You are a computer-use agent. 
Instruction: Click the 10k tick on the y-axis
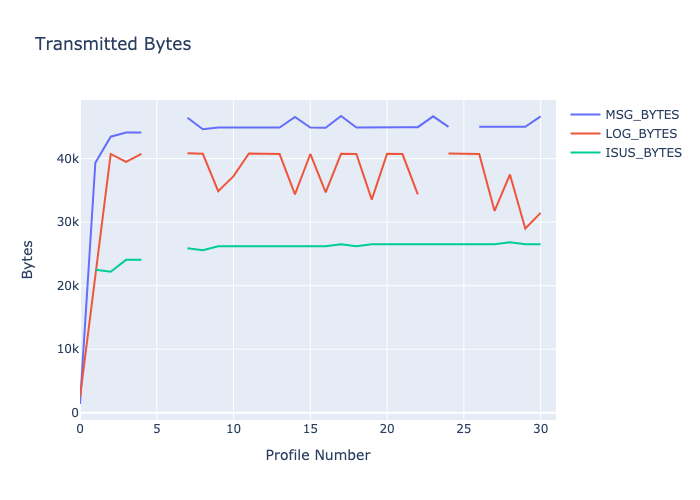coord(67,349)
